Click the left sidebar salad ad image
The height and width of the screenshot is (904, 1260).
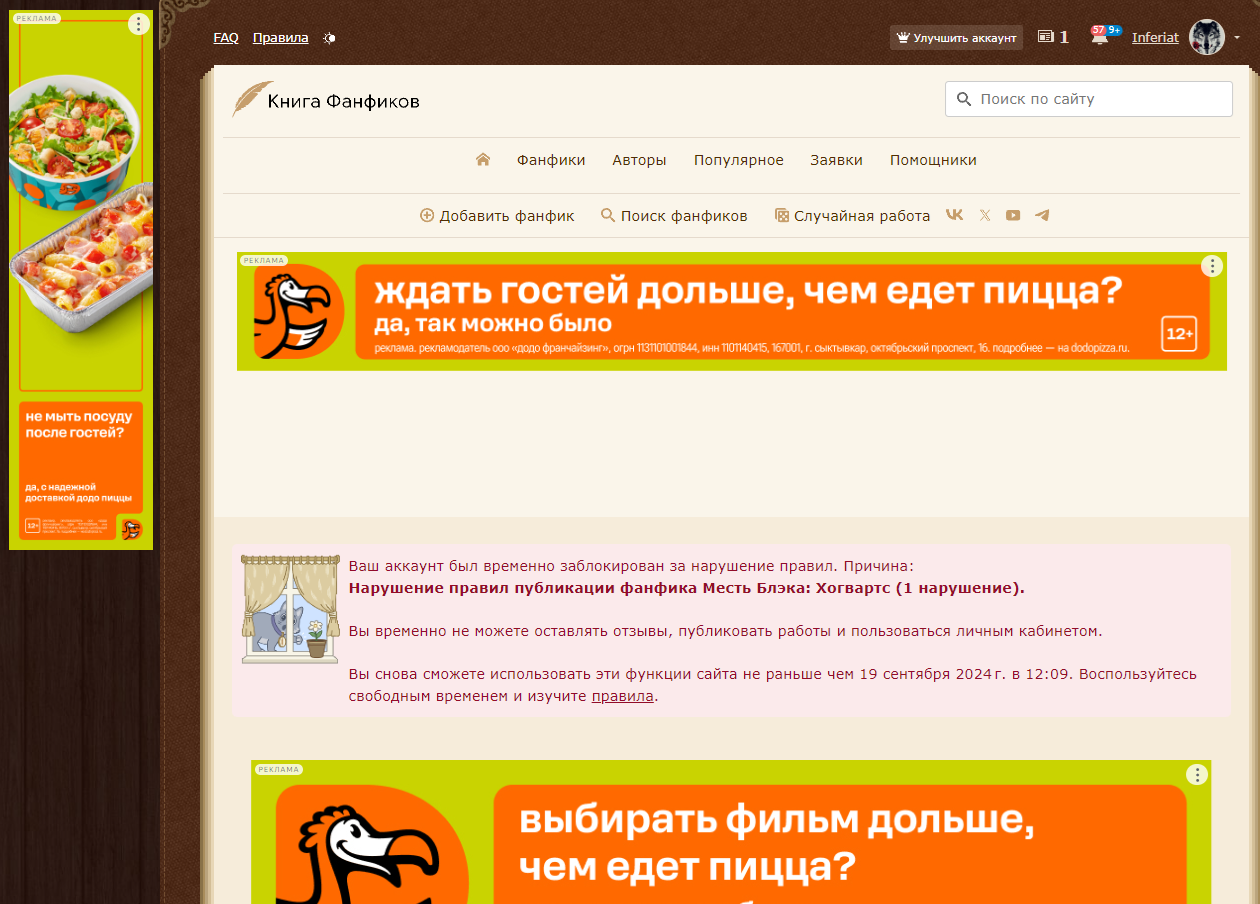(x=80, y=205)
